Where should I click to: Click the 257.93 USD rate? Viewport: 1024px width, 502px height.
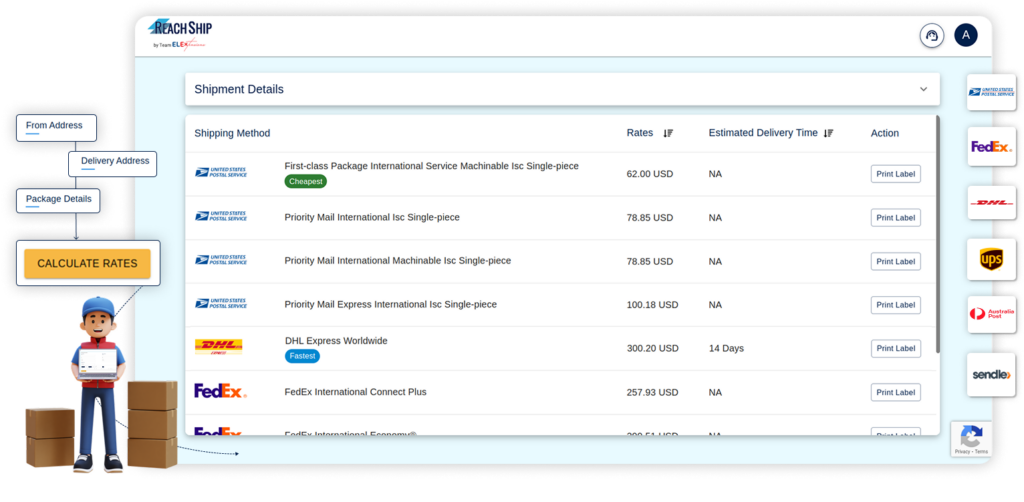652,392
